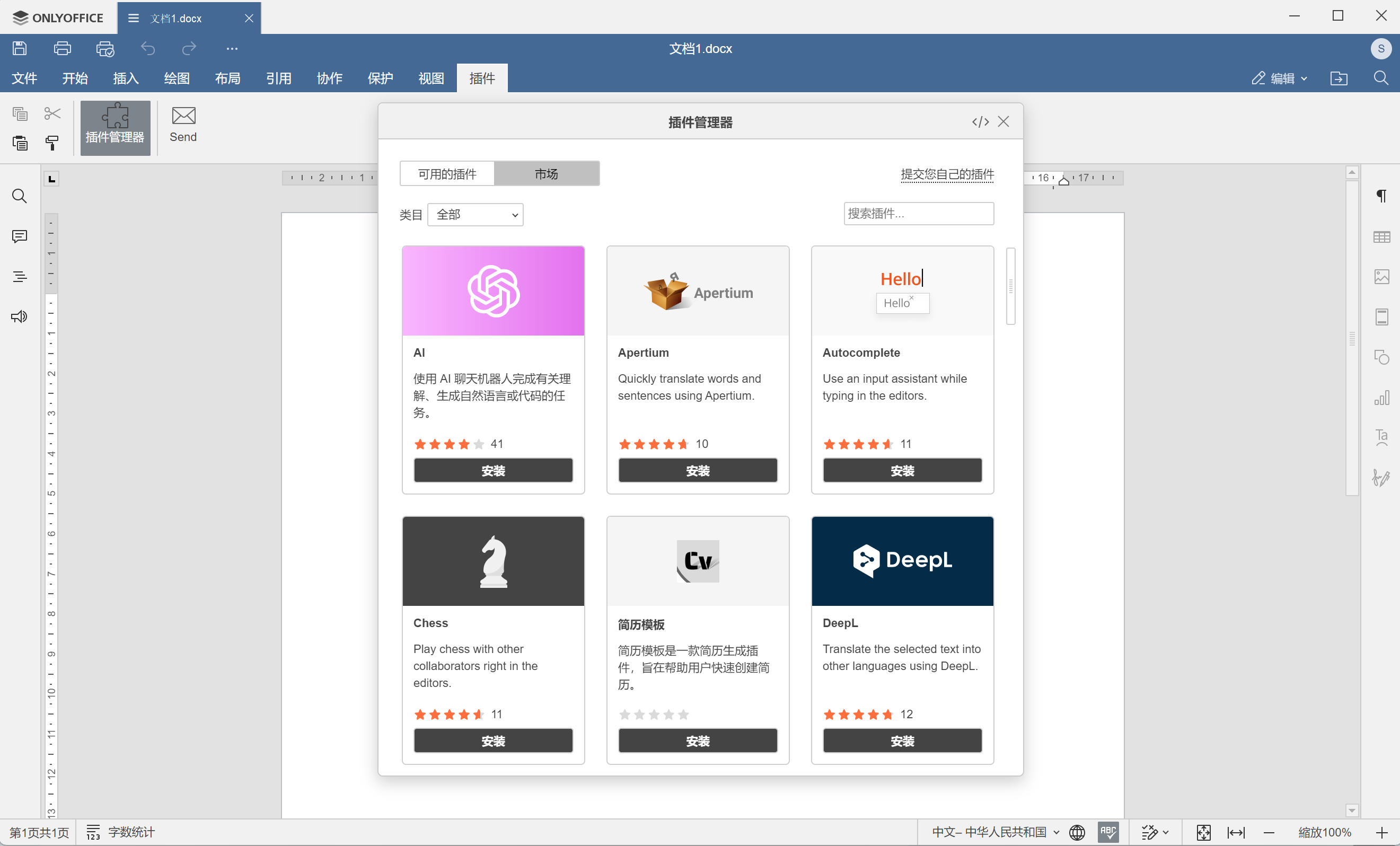This screenshot has width=1400, height=846.
Task: Open the document language dropdown in status bar
Action: (995, 832)
